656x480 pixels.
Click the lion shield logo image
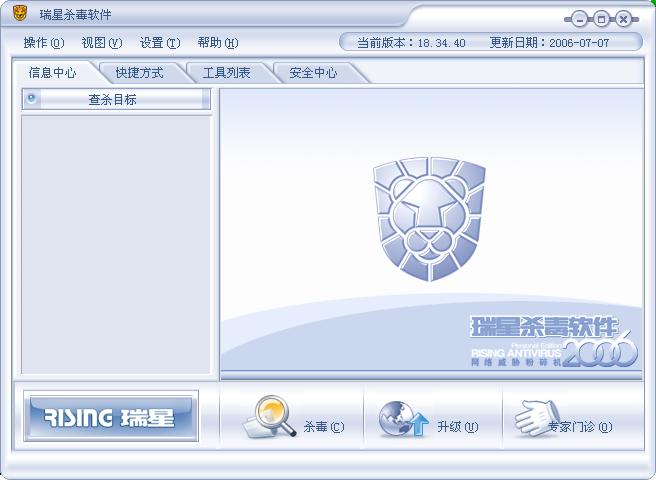click(x=430, y=219)
